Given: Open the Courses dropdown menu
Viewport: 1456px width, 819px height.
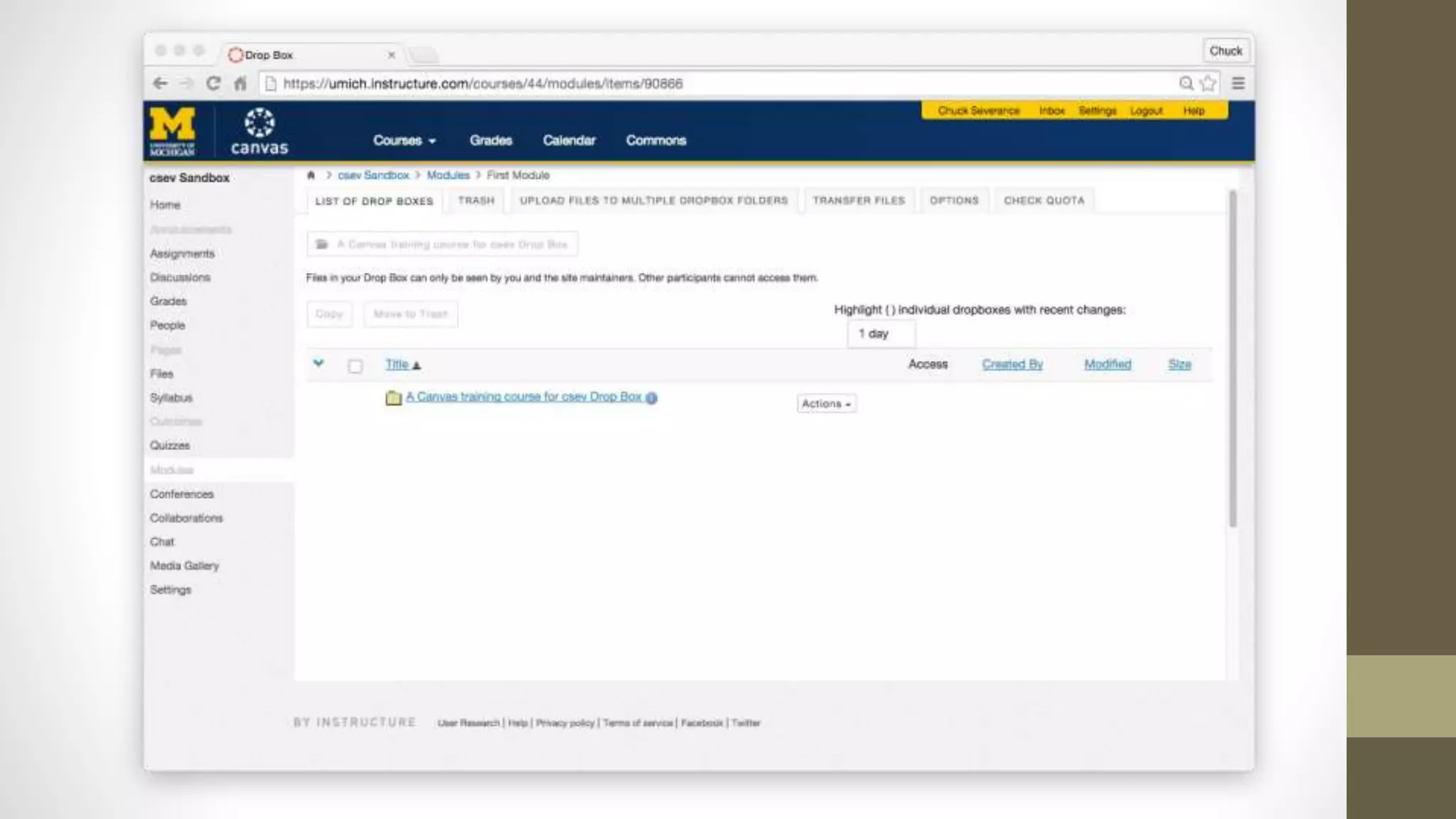Looking at the screenshot, I should 404,141.
